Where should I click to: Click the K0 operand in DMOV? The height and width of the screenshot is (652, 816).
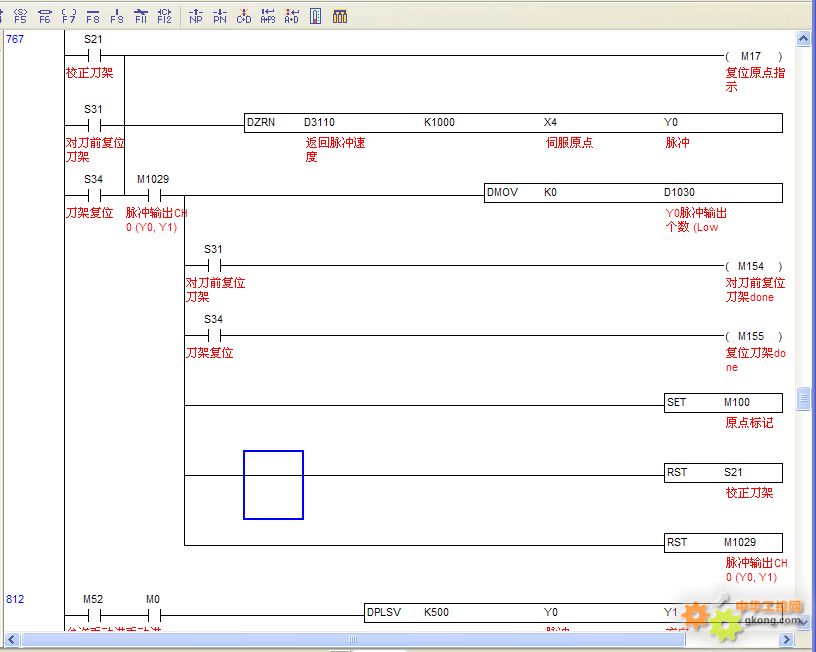(x=550, y=193)
